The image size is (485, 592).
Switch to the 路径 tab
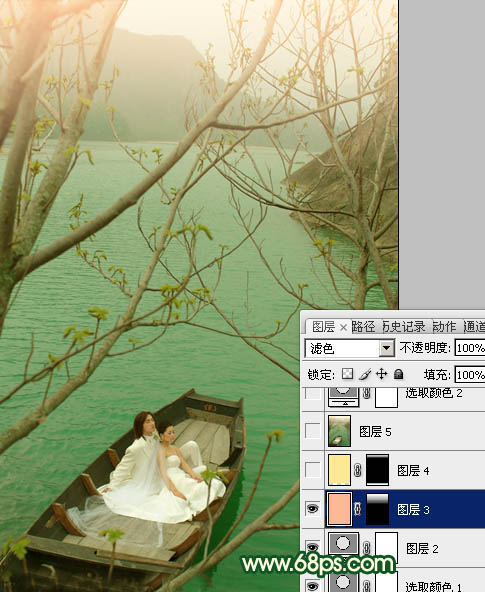tap(363, 327)
